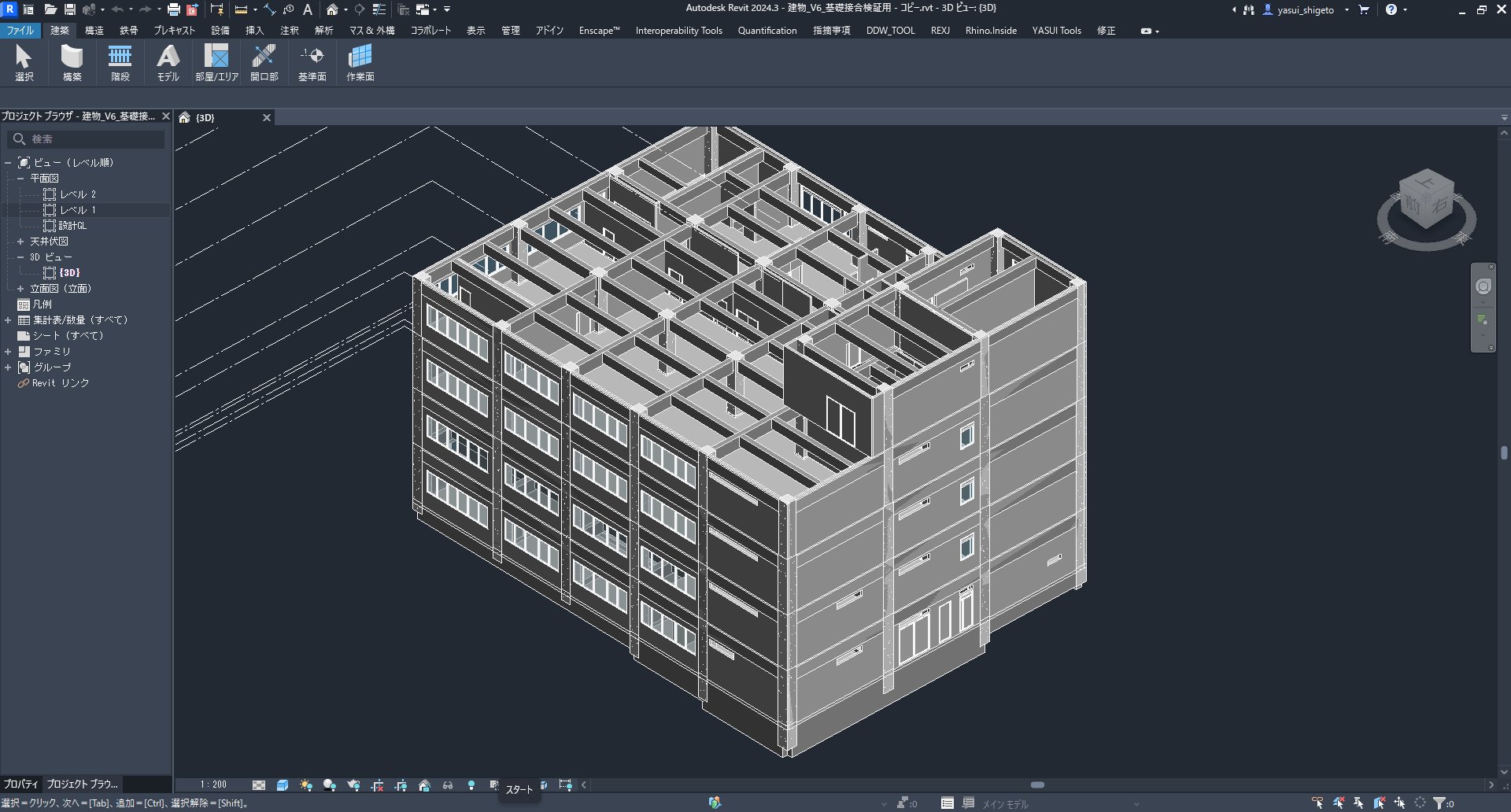The image size is (1511, 812).
Task: Click the Print icon in quick access toolbar
Action: pos(174,9)
